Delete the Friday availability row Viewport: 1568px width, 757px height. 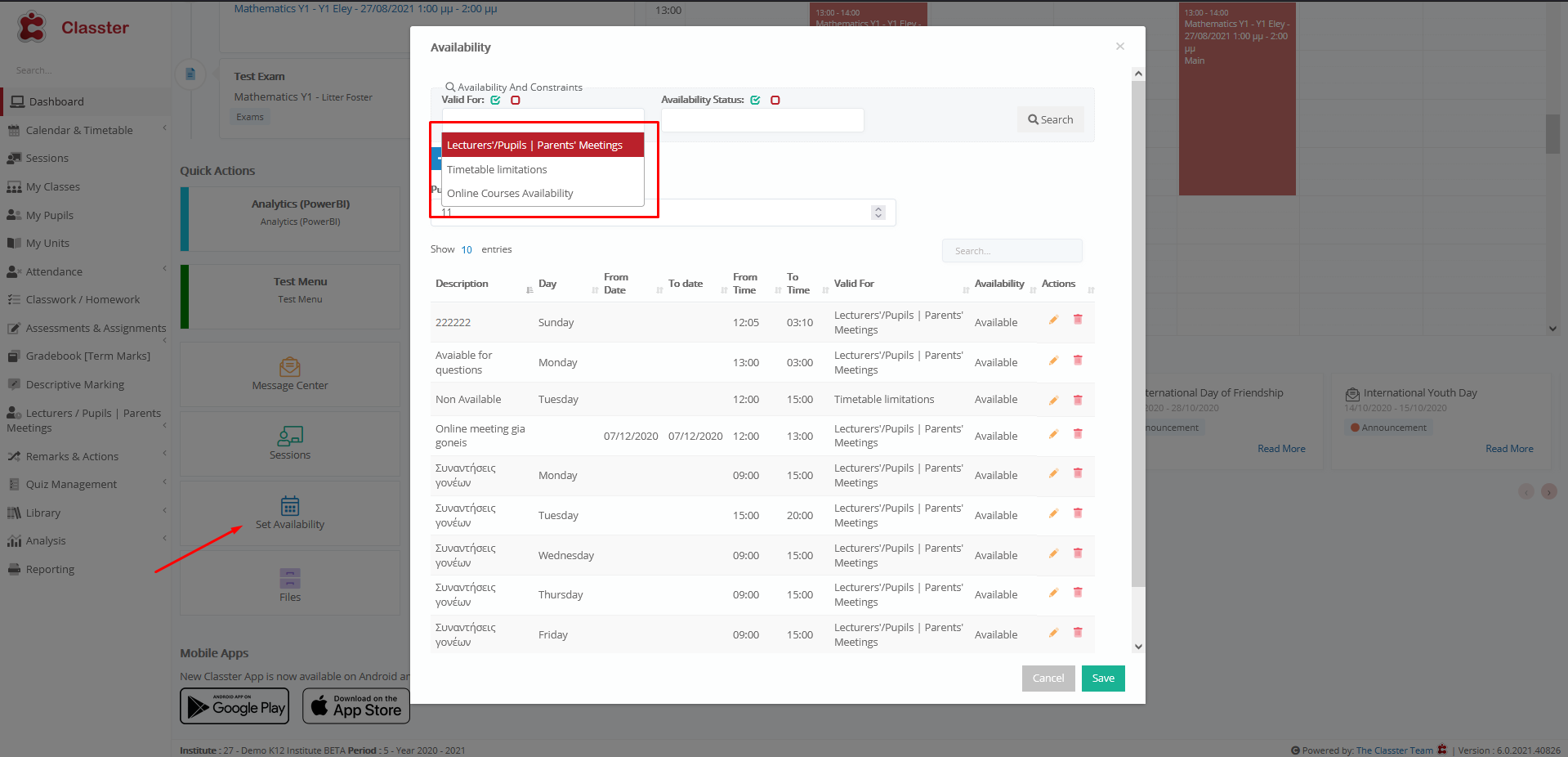click(1078, 633)
